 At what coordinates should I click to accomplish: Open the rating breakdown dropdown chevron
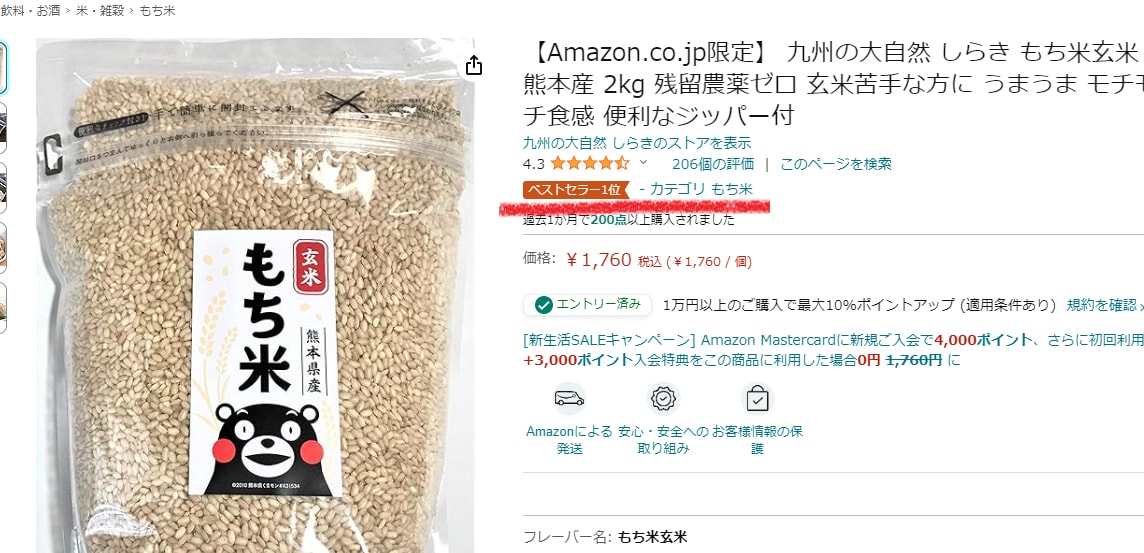[644, 163]
